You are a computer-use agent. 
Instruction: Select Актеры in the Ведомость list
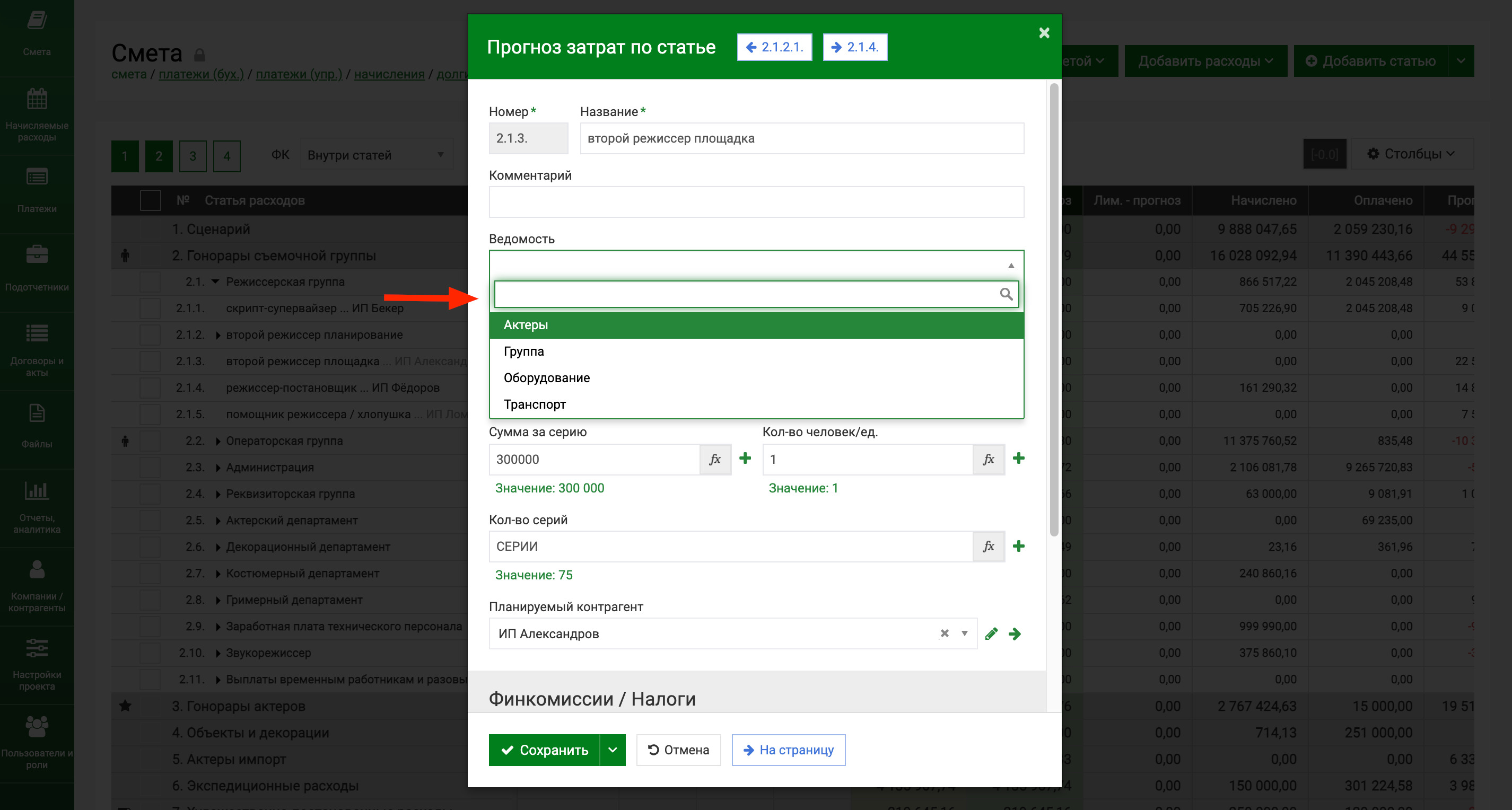pos(756,325)
